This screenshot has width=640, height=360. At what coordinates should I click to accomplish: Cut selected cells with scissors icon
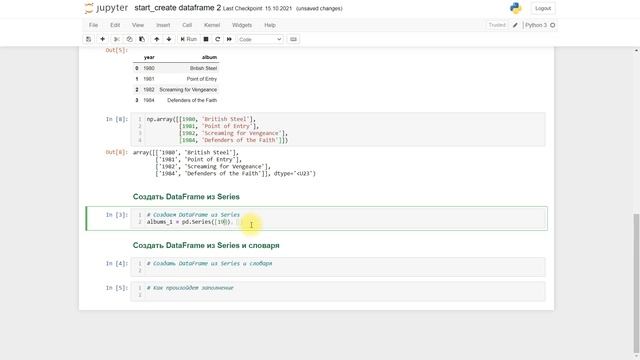click(x=116, y=39)
